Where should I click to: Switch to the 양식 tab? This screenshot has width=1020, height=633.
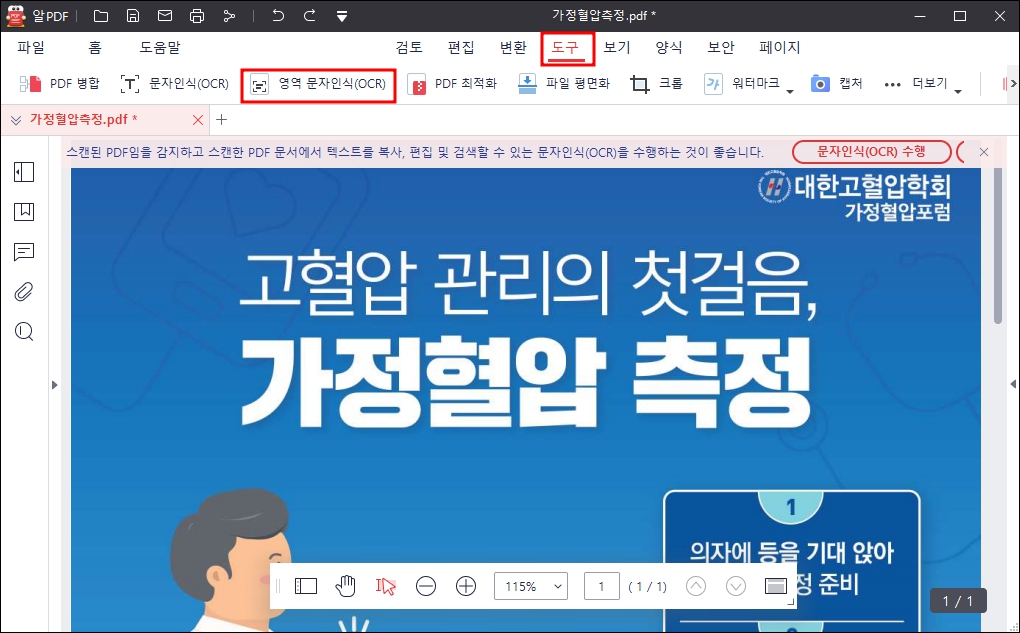(x=669, y=47)
